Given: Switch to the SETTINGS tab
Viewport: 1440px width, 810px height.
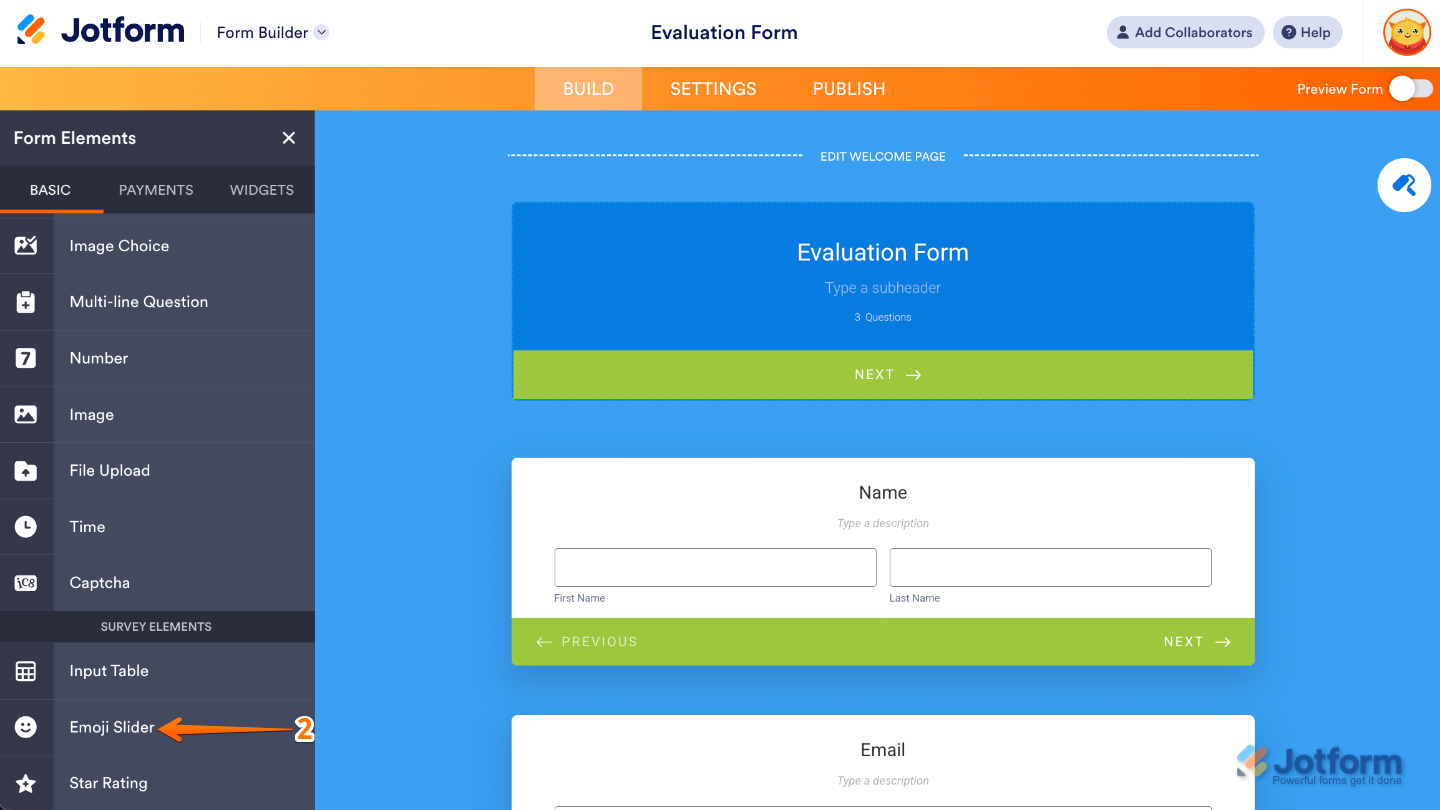Looking at the screenshot, I should 713,88.
